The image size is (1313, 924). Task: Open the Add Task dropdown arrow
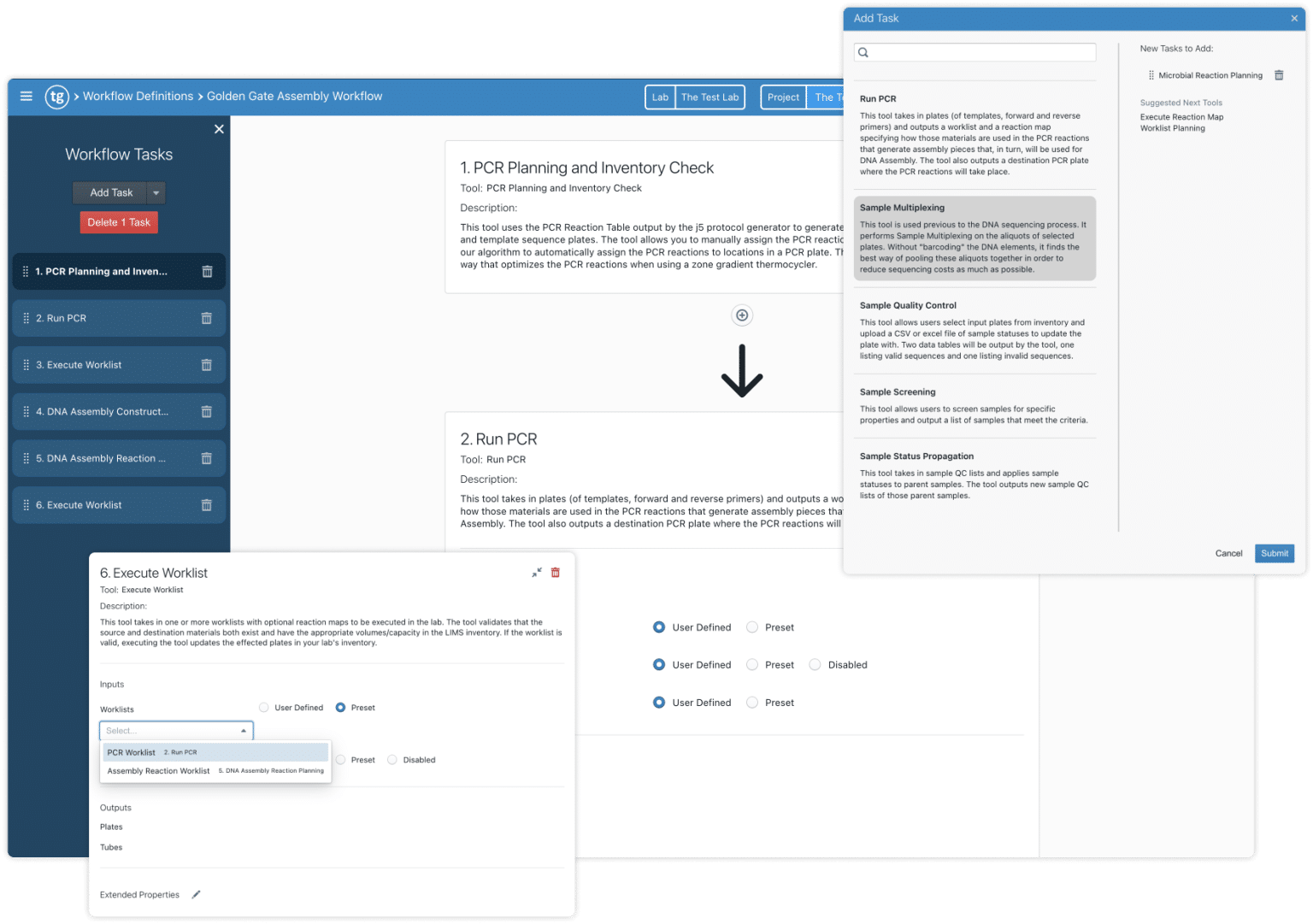pos(155,192)
